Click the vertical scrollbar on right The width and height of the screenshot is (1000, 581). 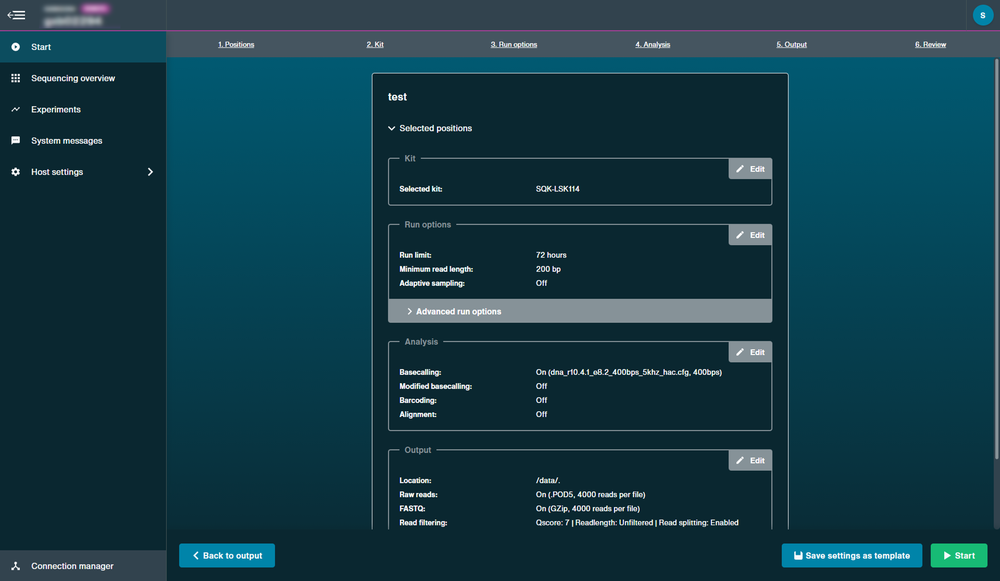coord(996,258)
